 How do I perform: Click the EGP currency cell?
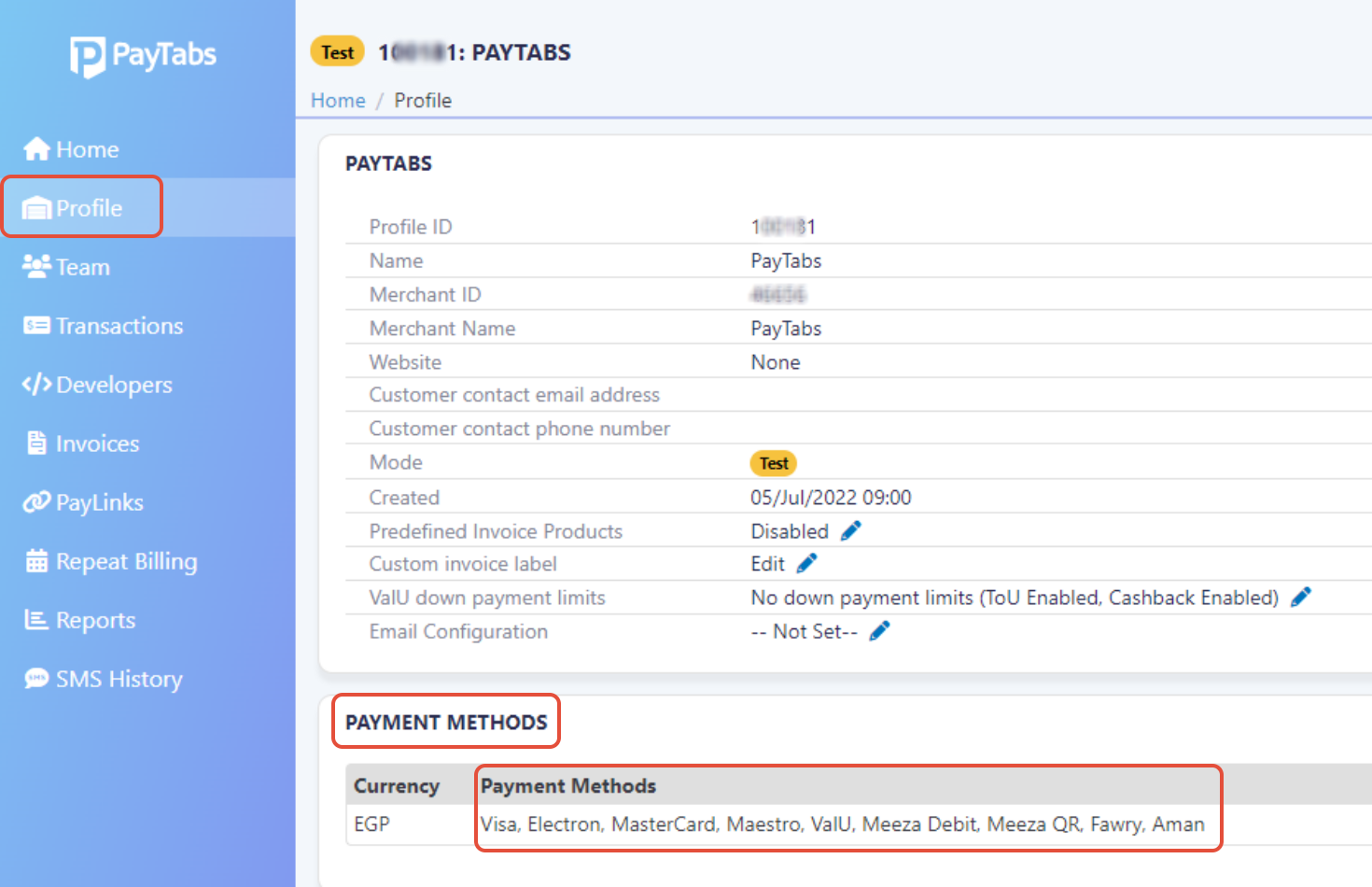tap(371, 824)
